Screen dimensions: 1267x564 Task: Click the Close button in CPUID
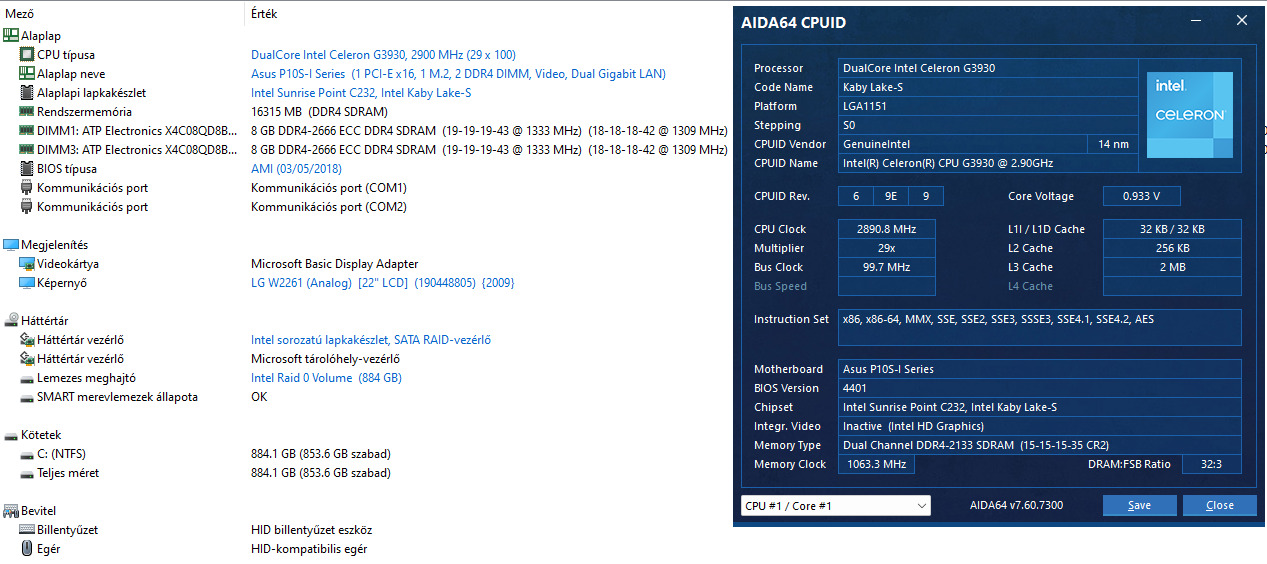pyautogui.click(x=1219, y=506)
